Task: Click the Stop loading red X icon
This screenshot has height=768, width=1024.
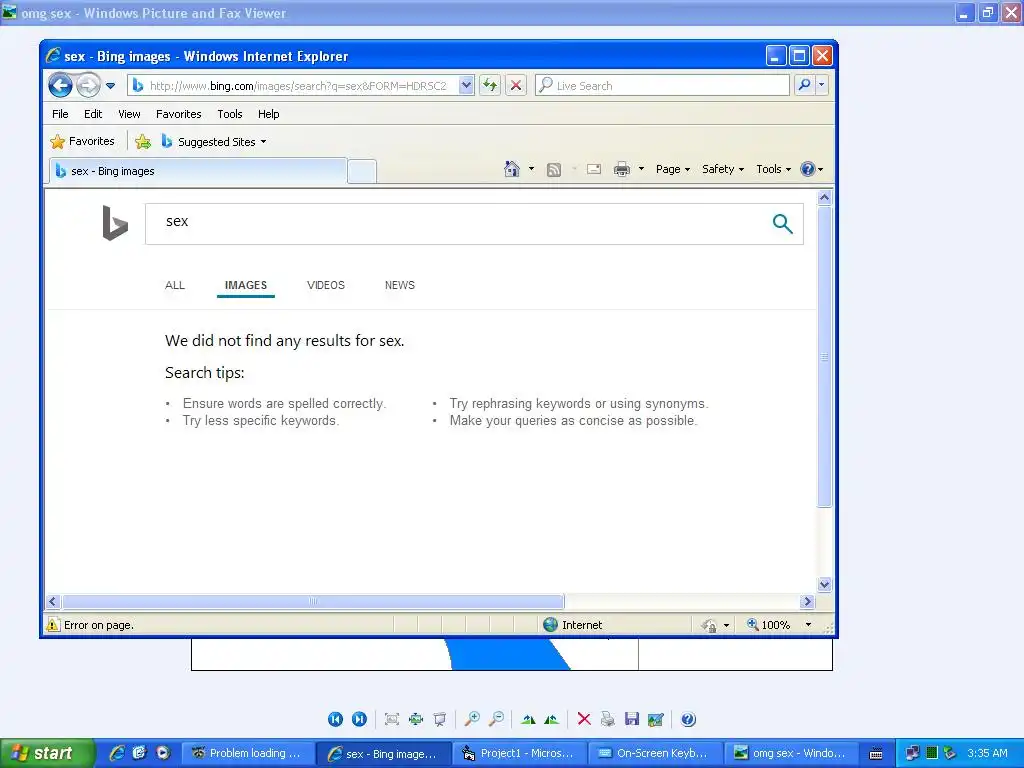Action: tap(515, 85)
